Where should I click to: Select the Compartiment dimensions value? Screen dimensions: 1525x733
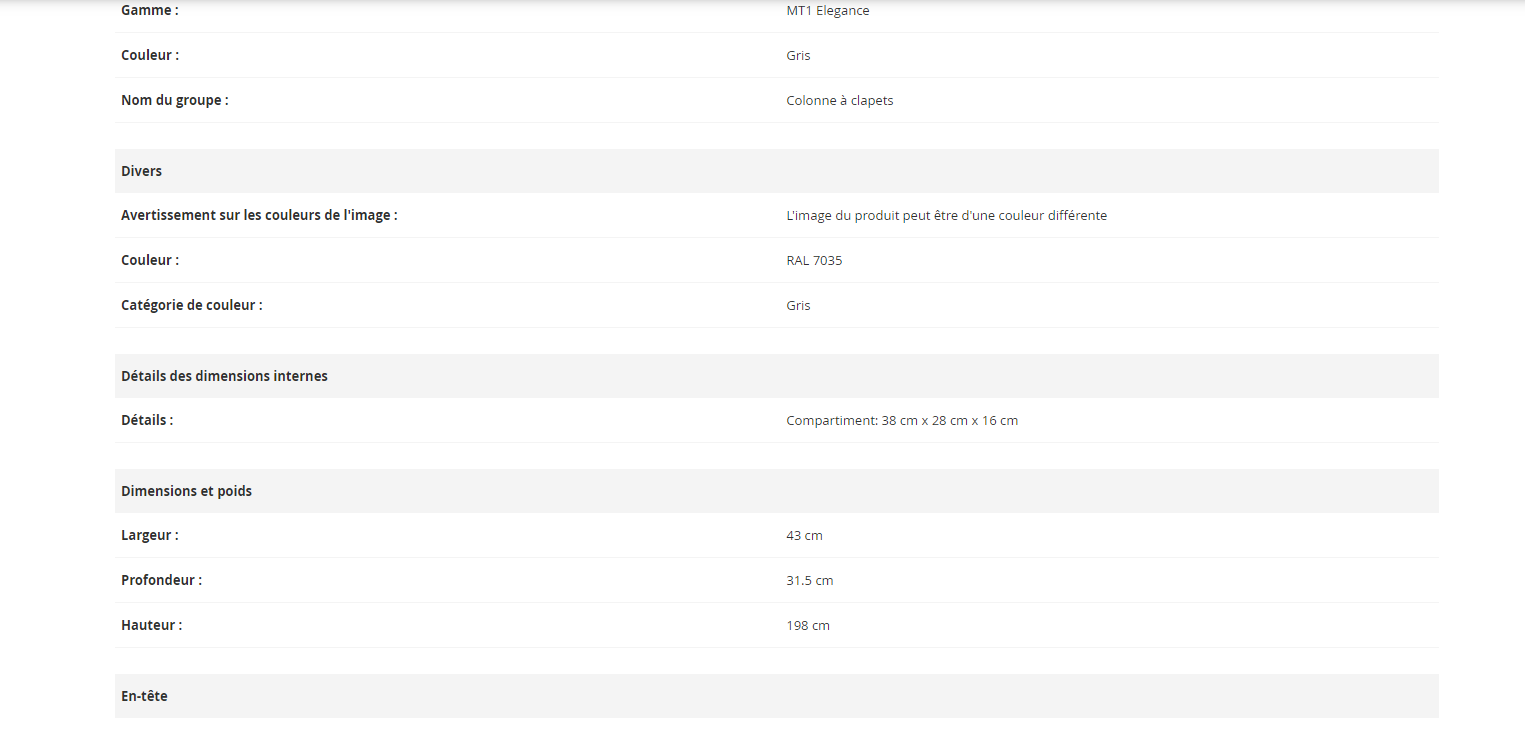(x=901, y=421)
